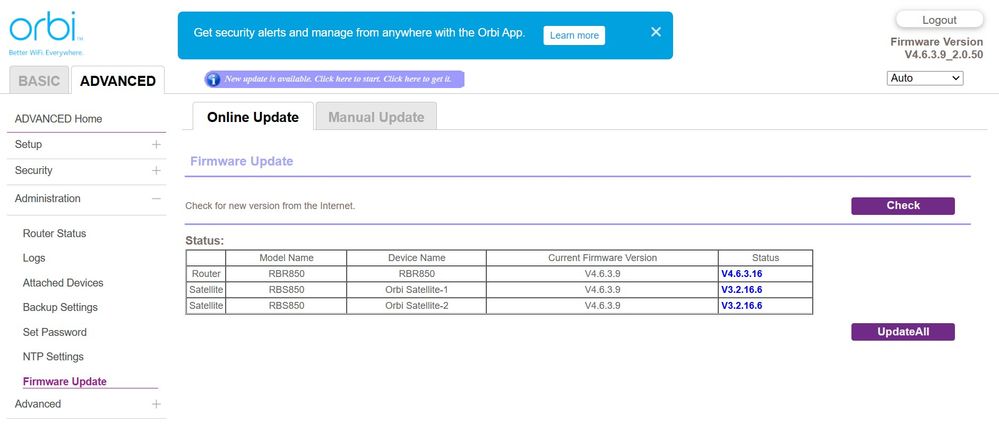Expand the Advanced sidebar section plus icon
The width and height of the screenshot is (999, 425).
156,404
